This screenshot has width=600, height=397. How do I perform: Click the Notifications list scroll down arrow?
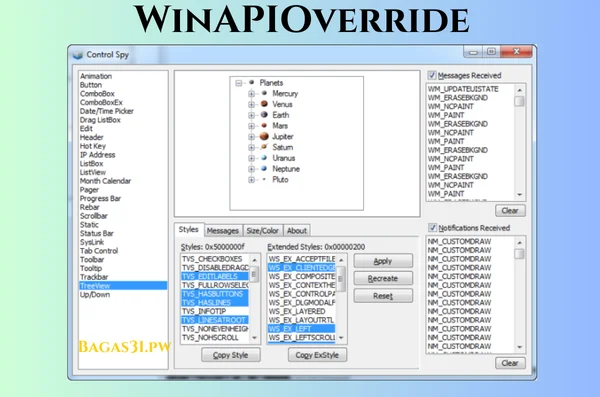click(519, 347)
